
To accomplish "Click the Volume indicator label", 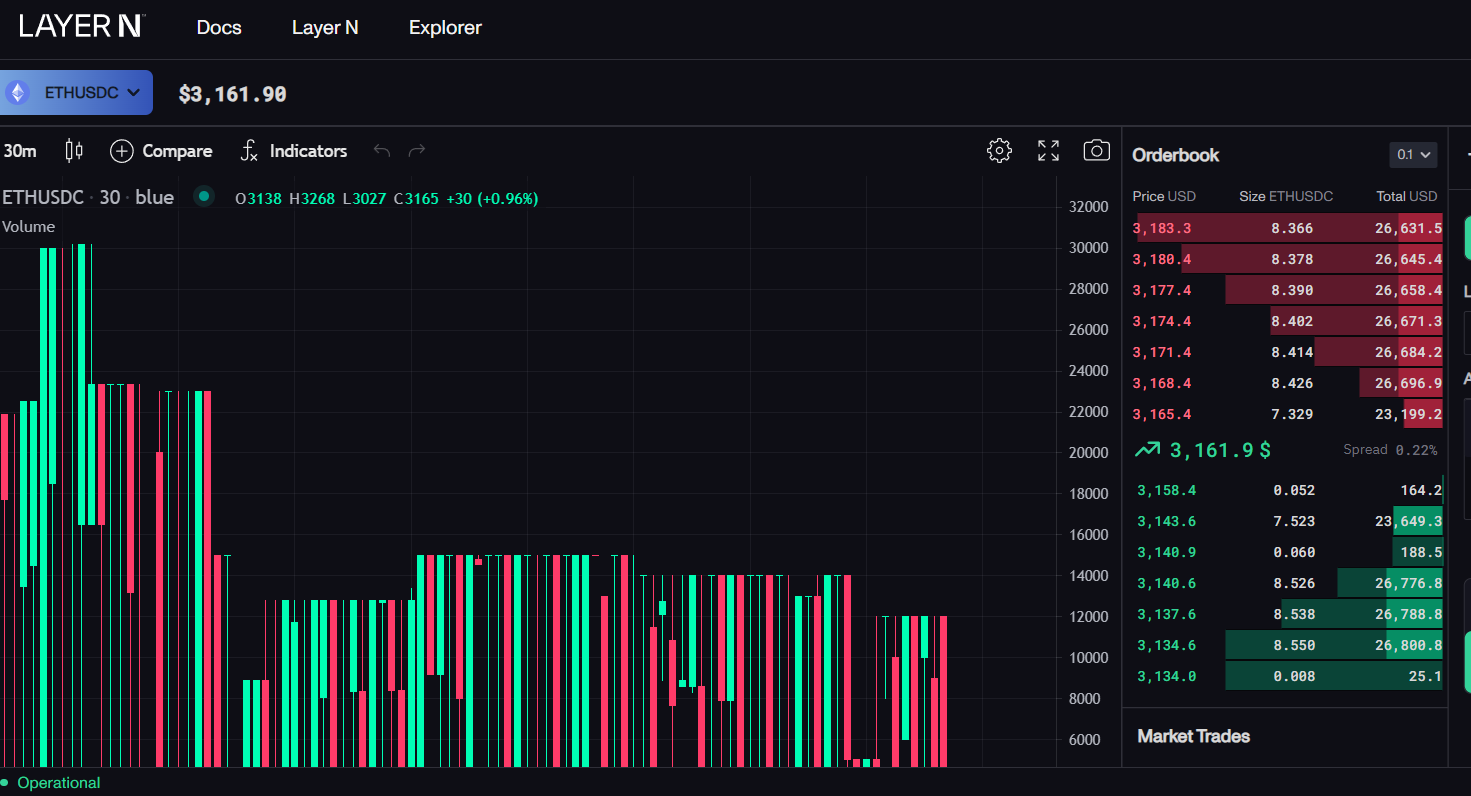I will tap(28, 227).
